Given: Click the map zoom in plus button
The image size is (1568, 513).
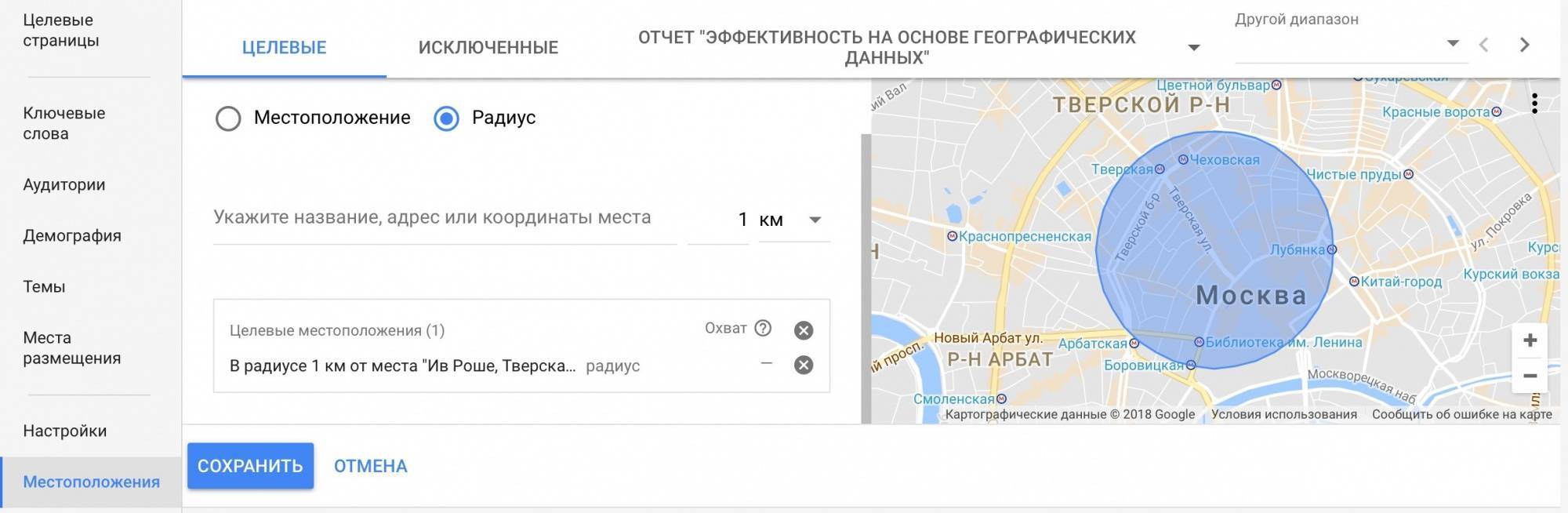Looking at the screenshot, I should click(1530, 340).
